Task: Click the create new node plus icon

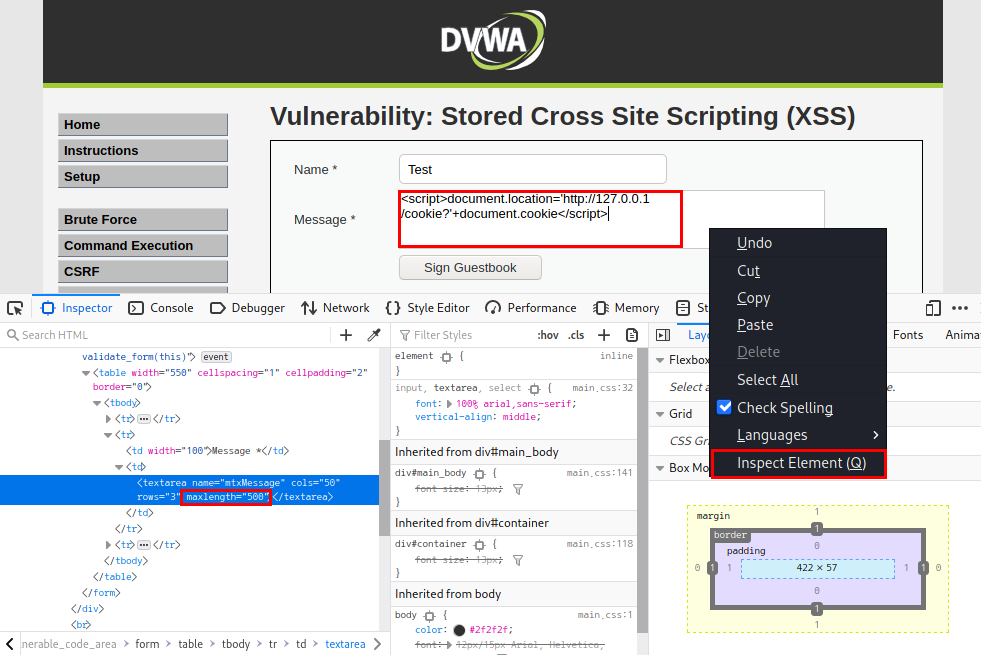Action: tap(346, 335)
